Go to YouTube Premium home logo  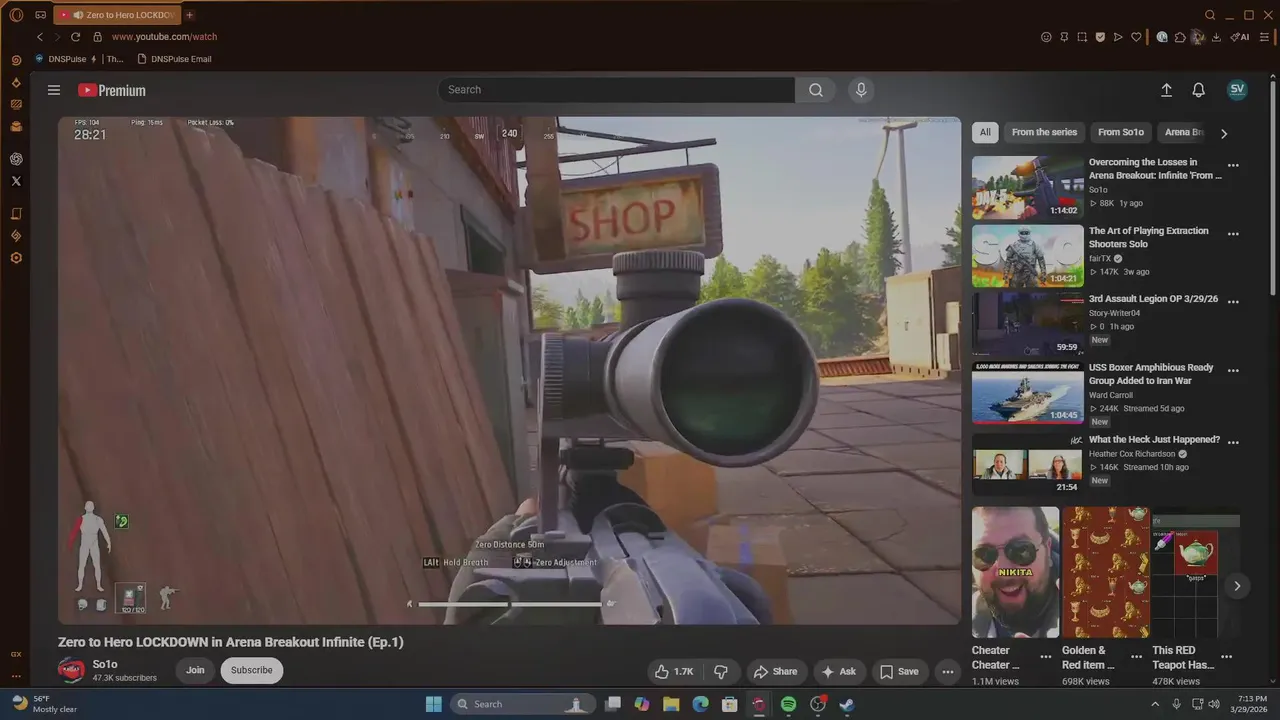tap(112, 90)
